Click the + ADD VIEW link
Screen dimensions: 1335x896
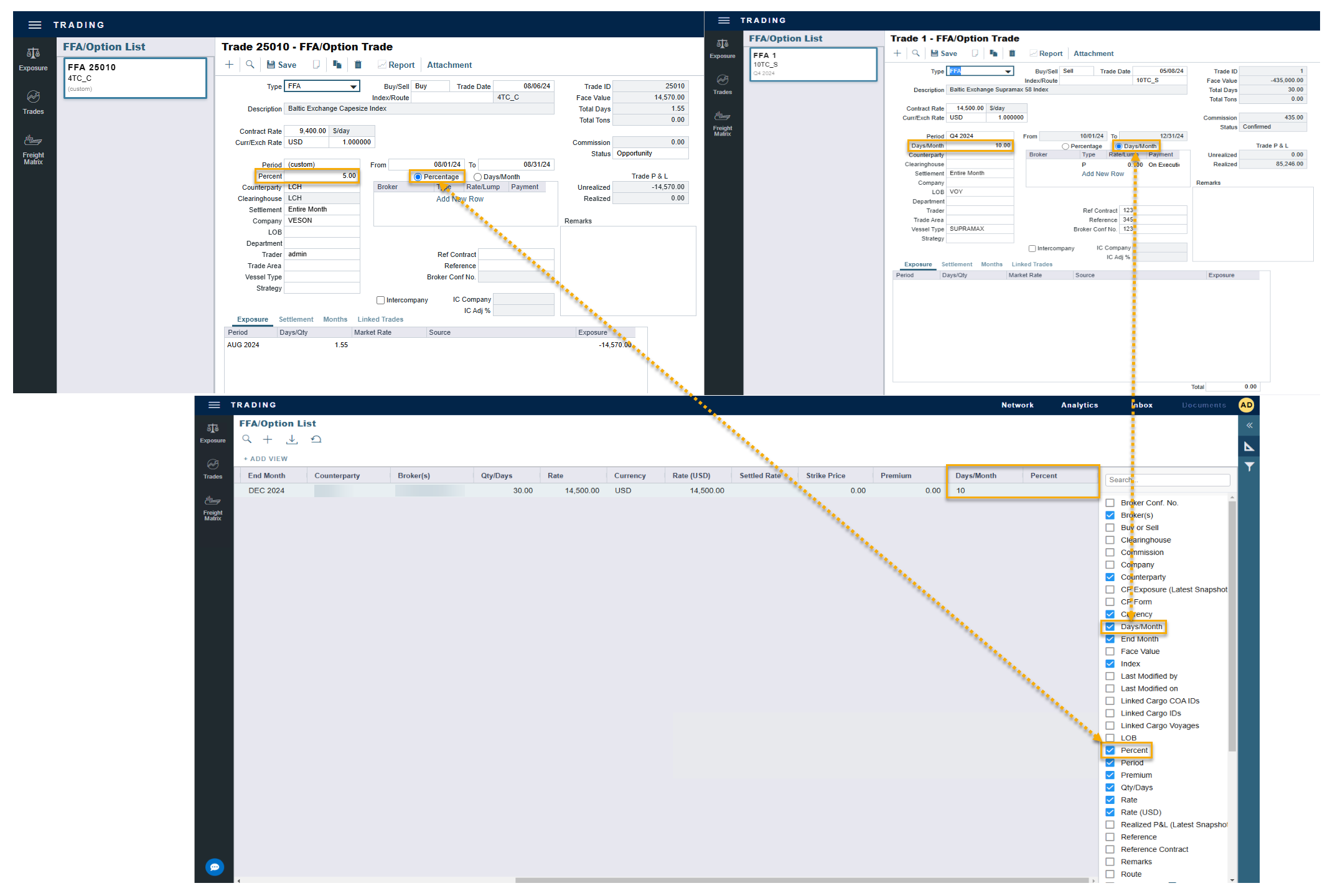coord(266,459)
